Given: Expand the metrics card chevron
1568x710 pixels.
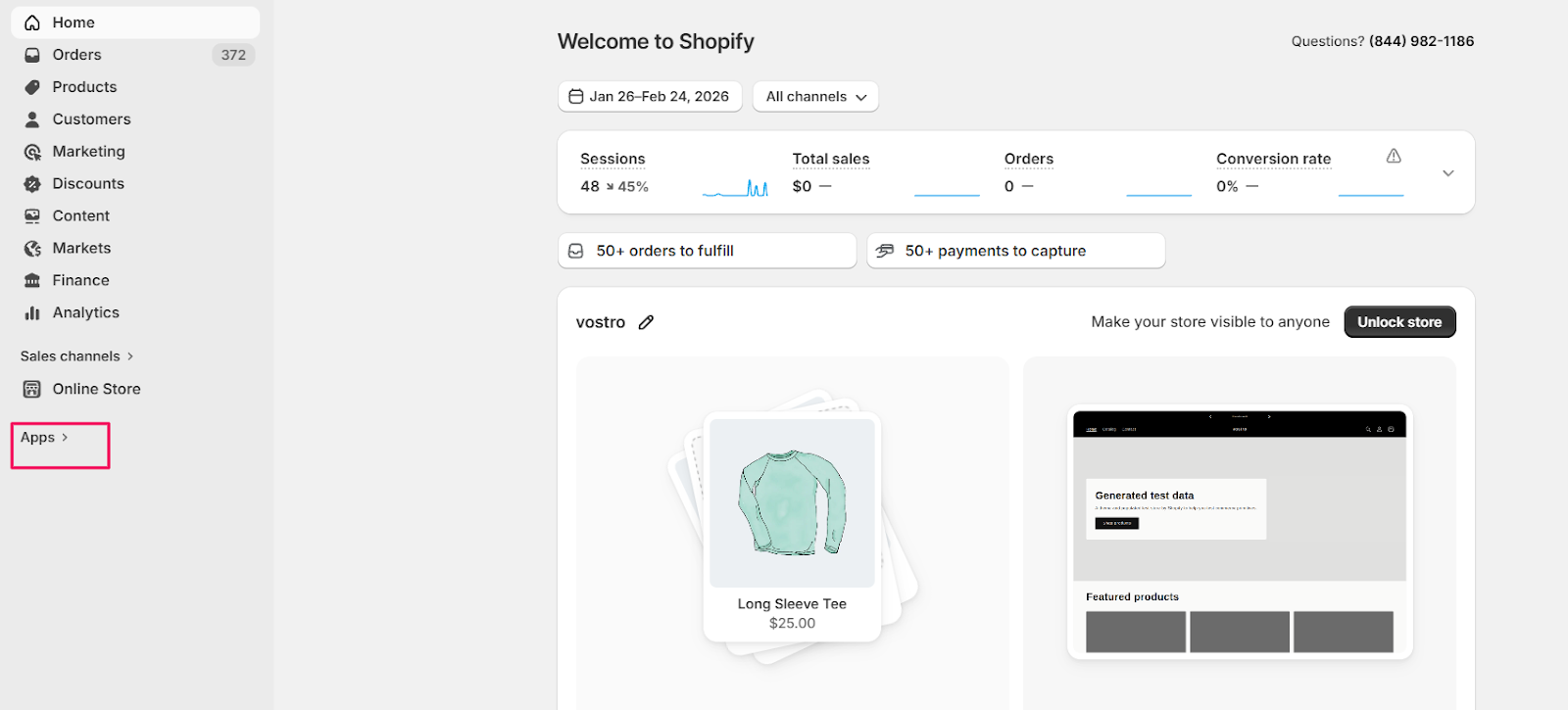Looking at the screenshot, I should click(1447, 173).
